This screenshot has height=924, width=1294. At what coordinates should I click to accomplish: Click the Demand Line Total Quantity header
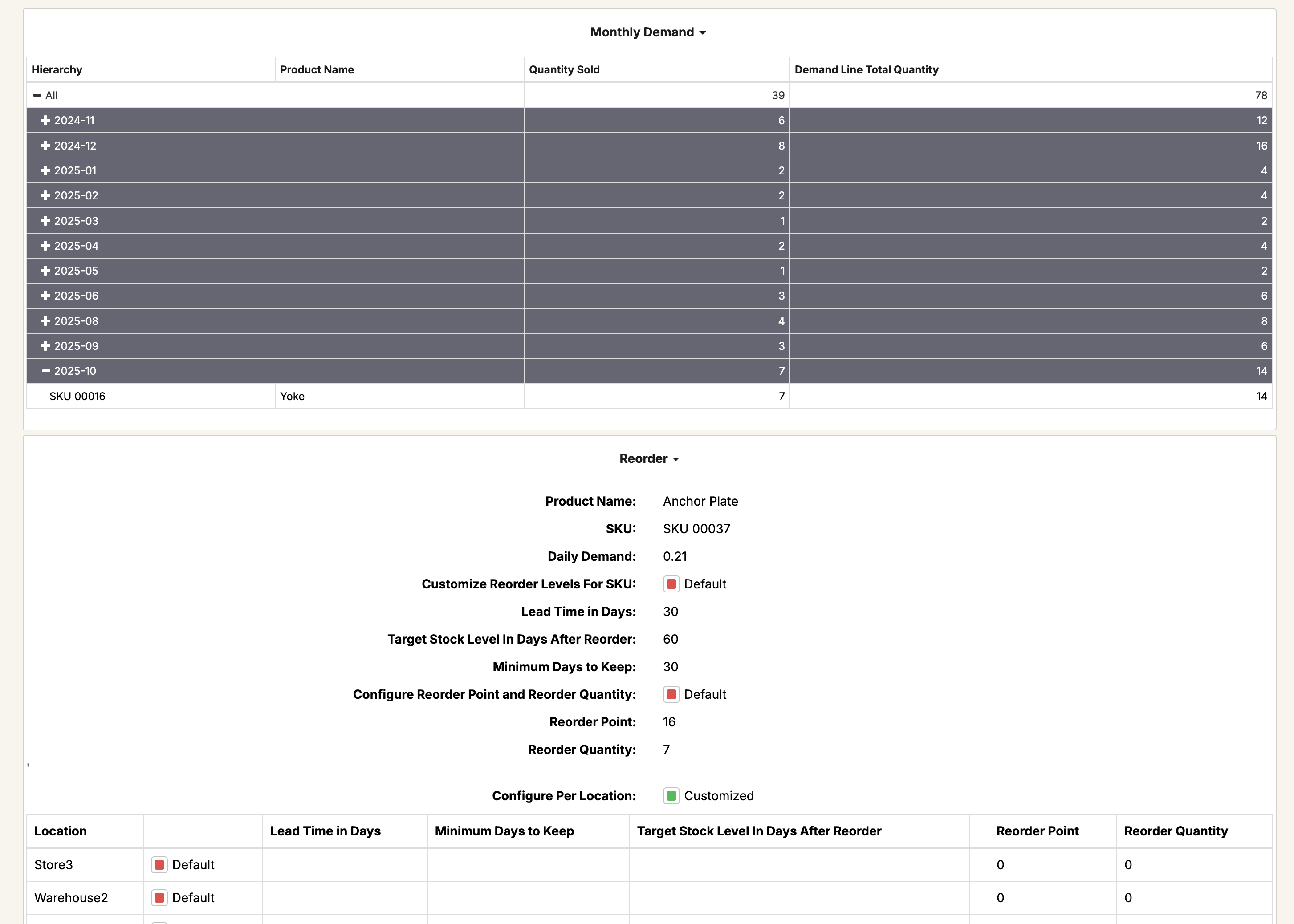[x=866, y=69]
